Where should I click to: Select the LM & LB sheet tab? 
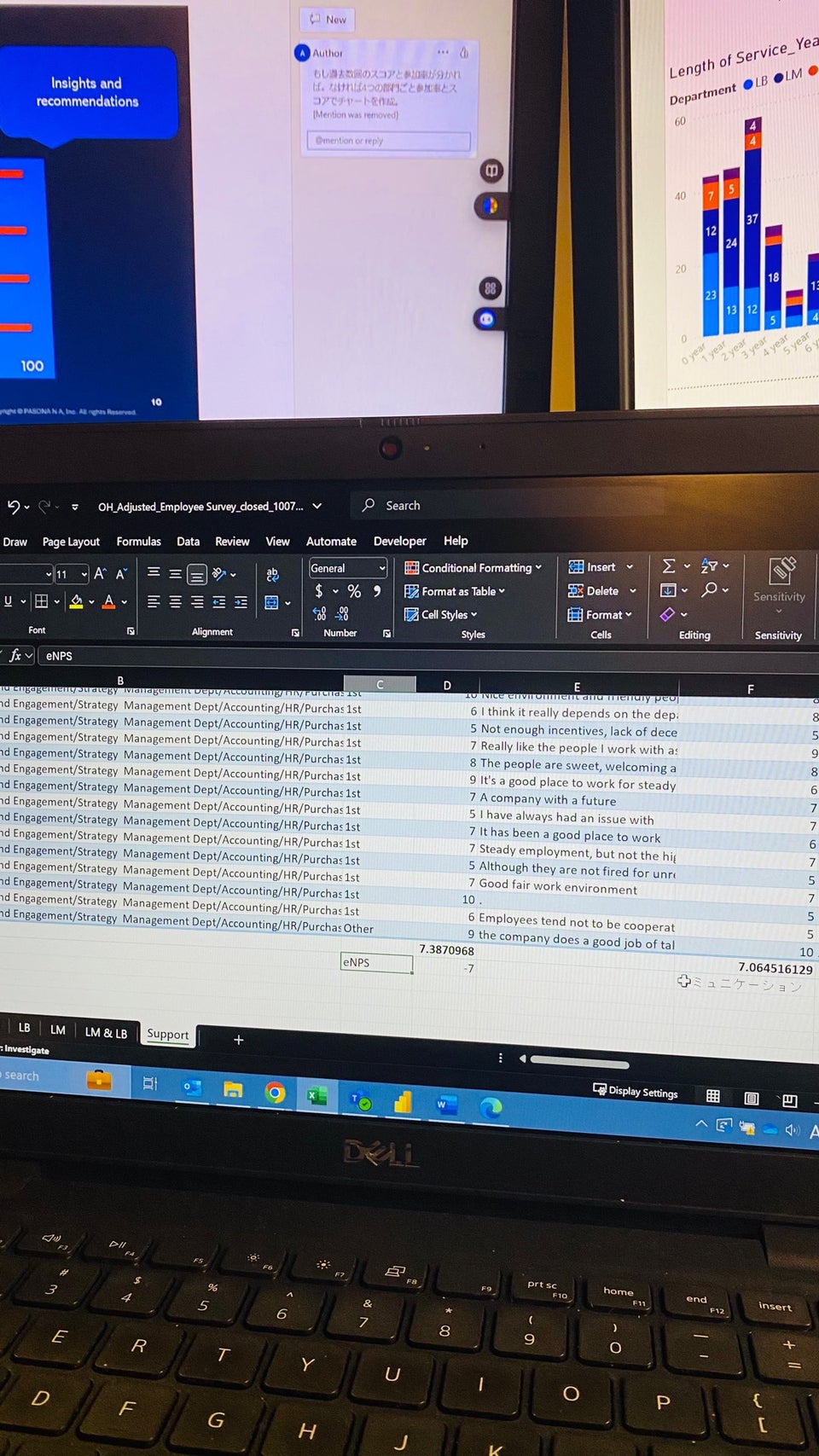[106, 1033]
